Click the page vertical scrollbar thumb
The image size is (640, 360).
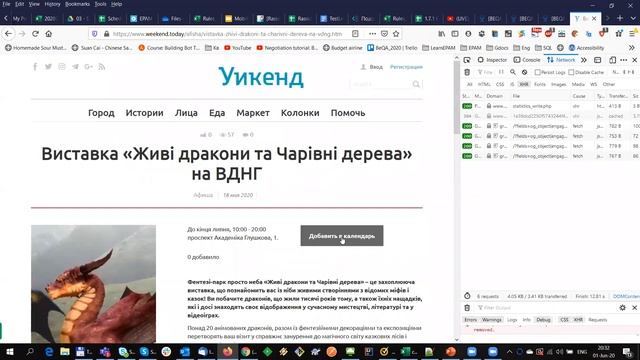click(457, 98)
